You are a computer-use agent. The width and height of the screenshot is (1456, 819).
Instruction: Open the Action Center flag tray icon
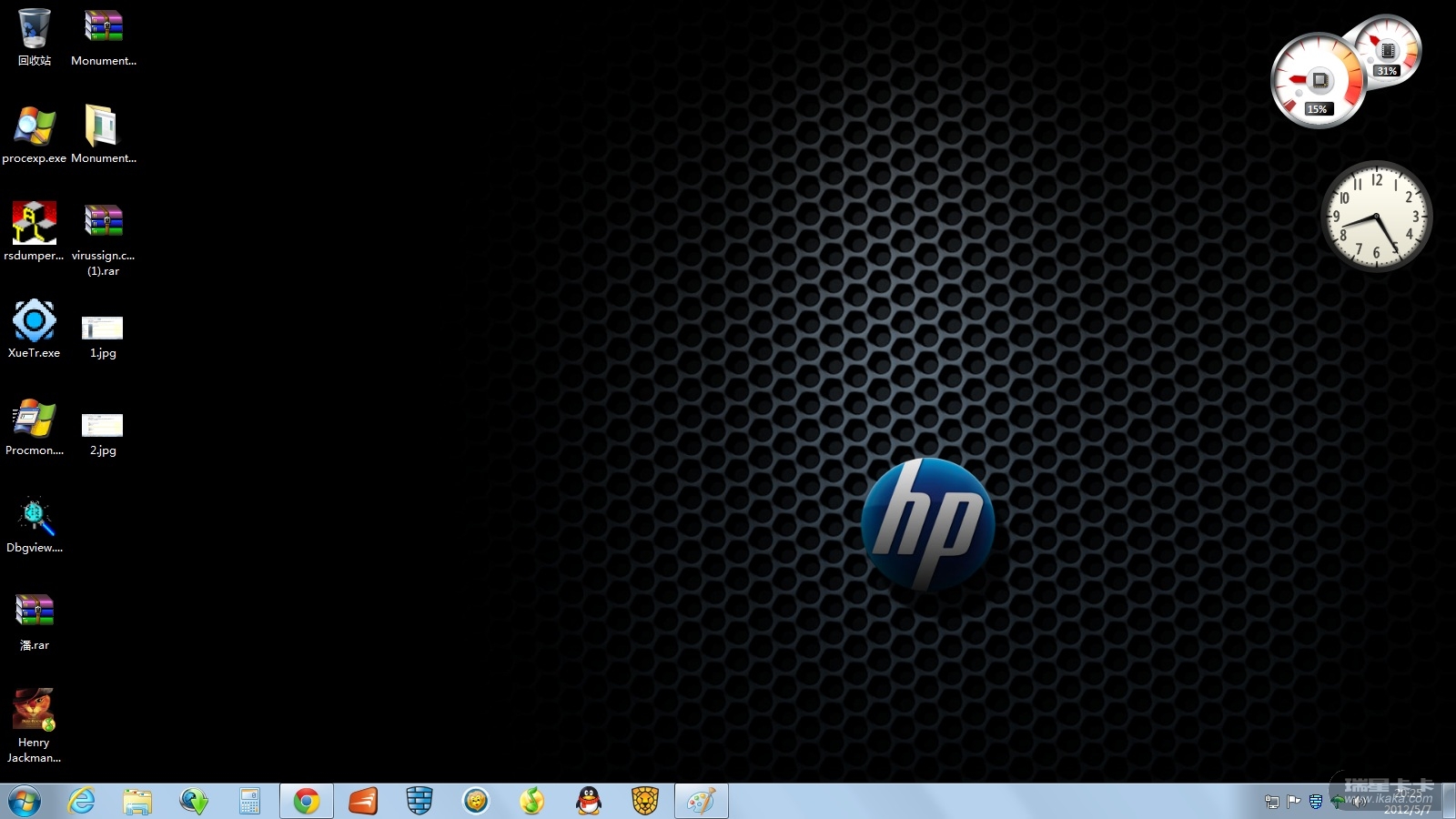coord(1293,802)
